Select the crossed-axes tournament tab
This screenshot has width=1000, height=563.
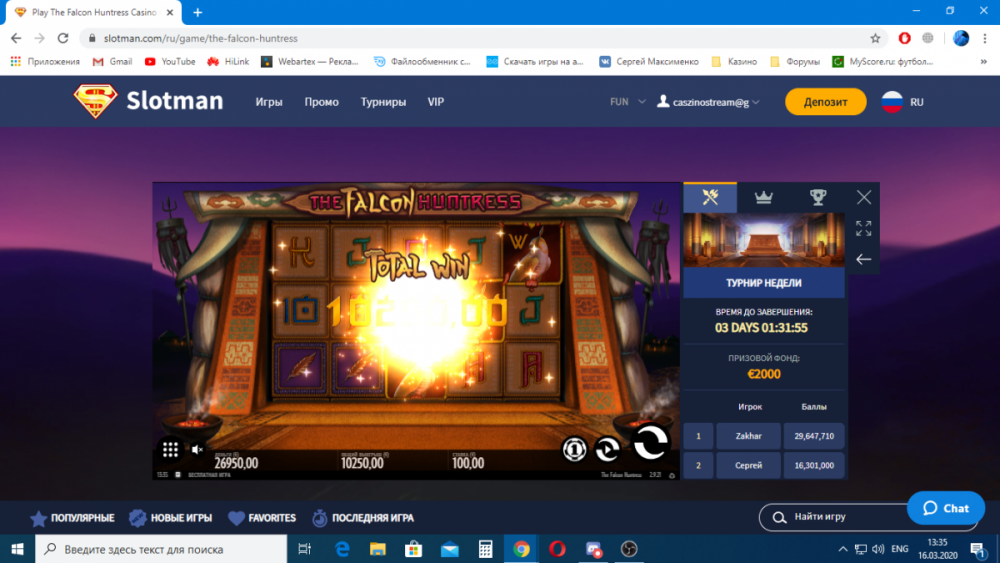710,197
